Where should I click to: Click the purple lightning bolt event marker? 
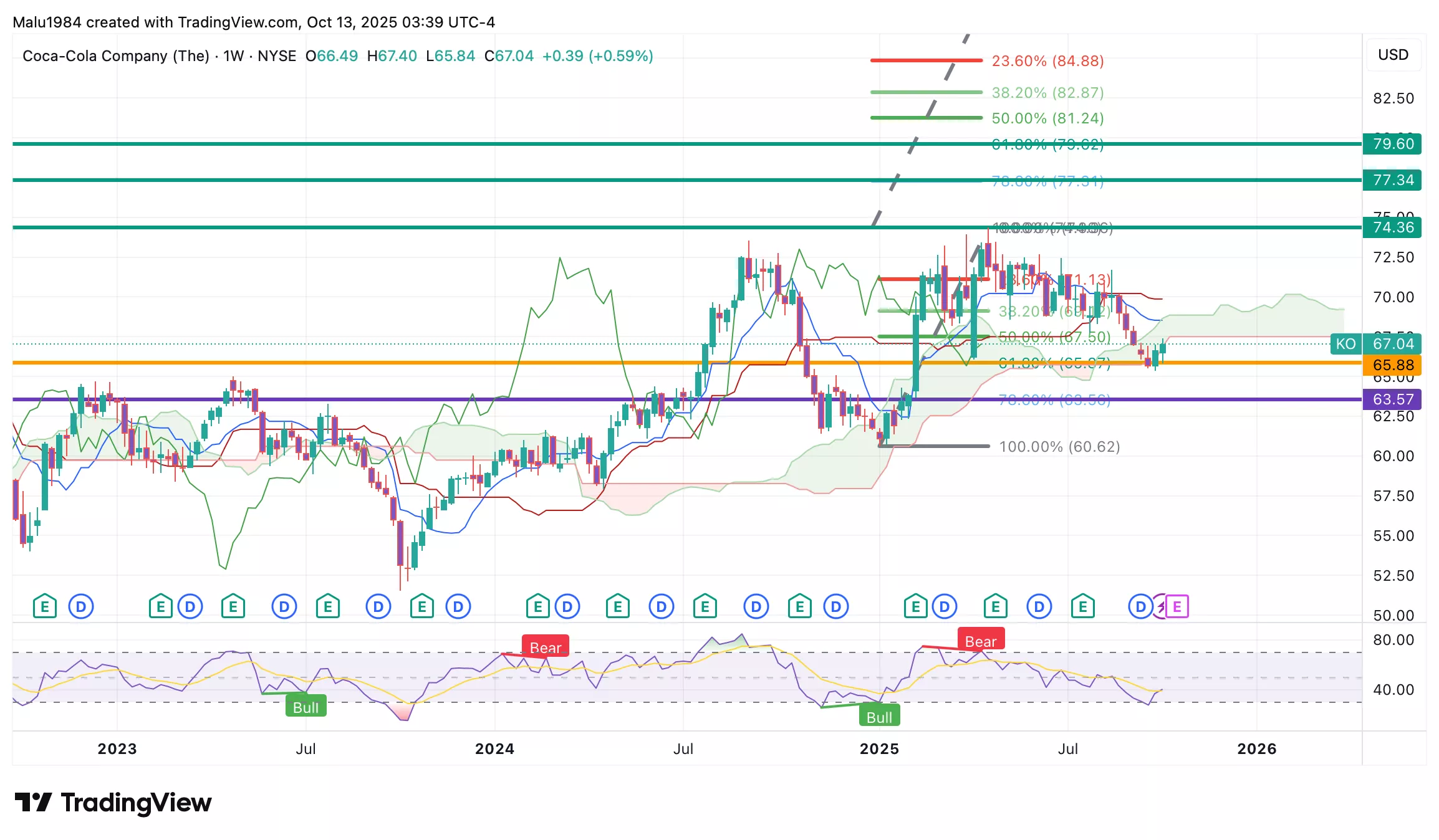click(1161, 606)
